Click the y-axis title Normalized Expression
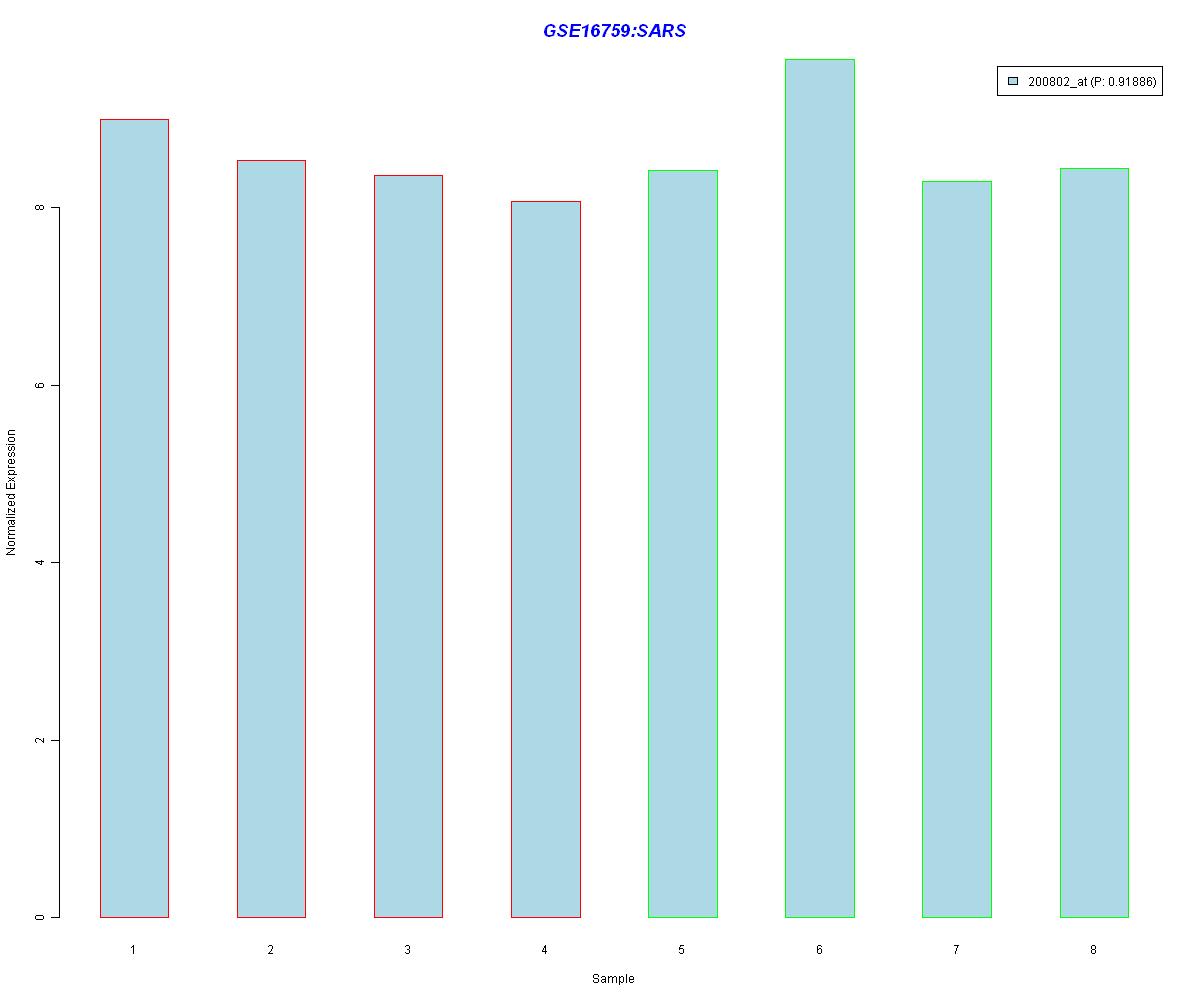The height and width of the screenshot is (1000, 1200). tap(12, 492)
